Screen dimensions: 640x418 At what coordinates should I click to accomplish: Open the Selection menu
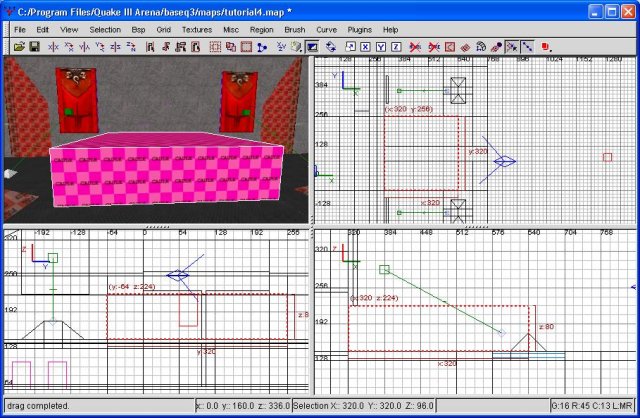[x=105, y=30]
